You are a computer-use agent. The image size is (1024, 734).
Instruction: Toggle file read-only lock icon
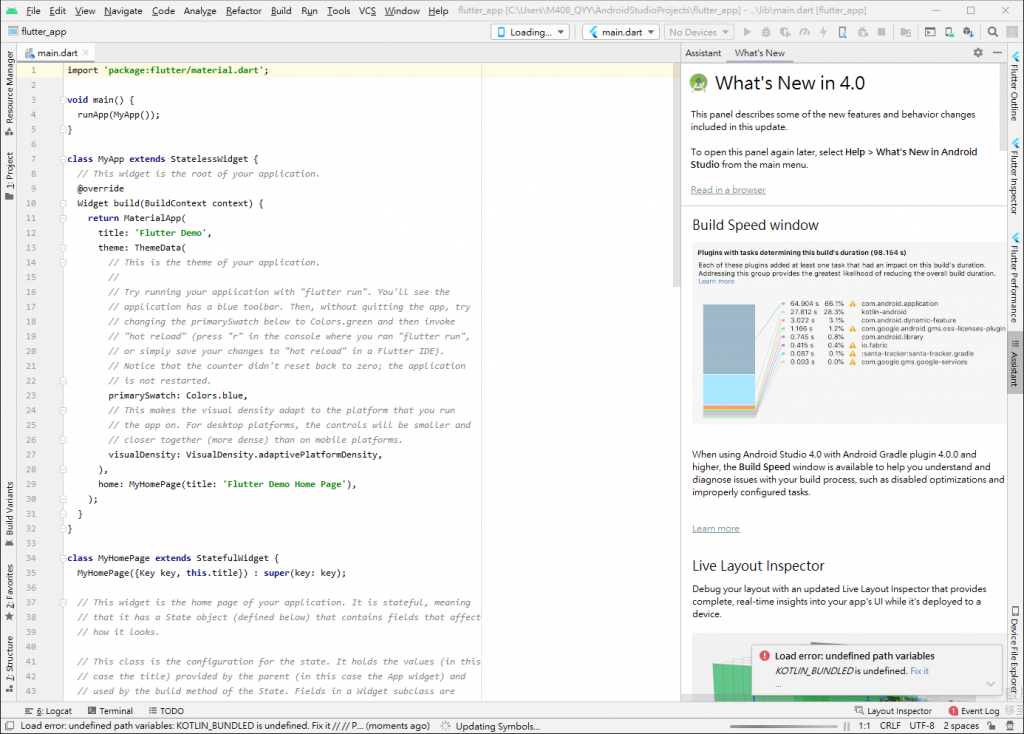[x=991, y=726]
